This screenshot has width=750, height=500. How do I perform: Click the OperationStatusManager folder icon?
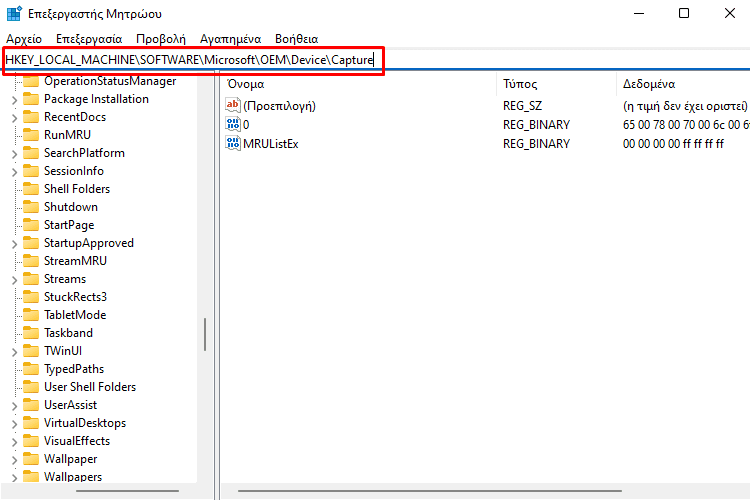tap(31, 81)
